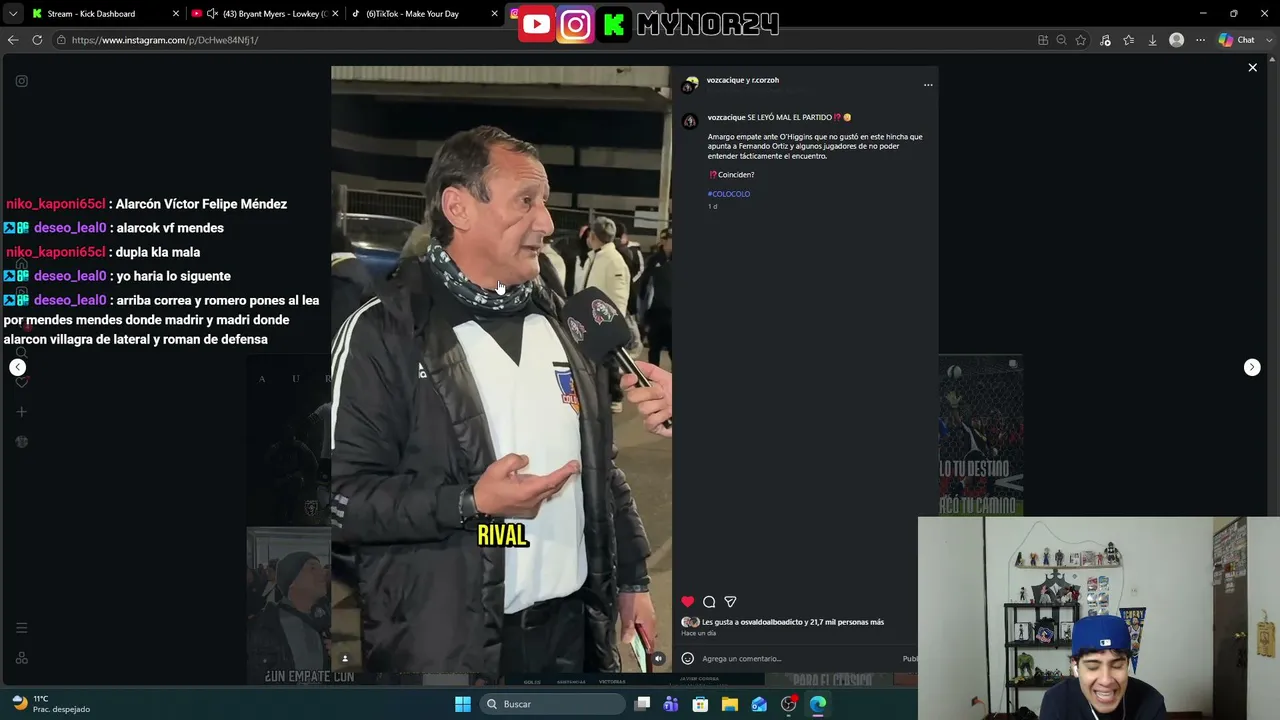Open post more options three dots
This screenshot has height=720, width=1280.
tap(928, 85)
